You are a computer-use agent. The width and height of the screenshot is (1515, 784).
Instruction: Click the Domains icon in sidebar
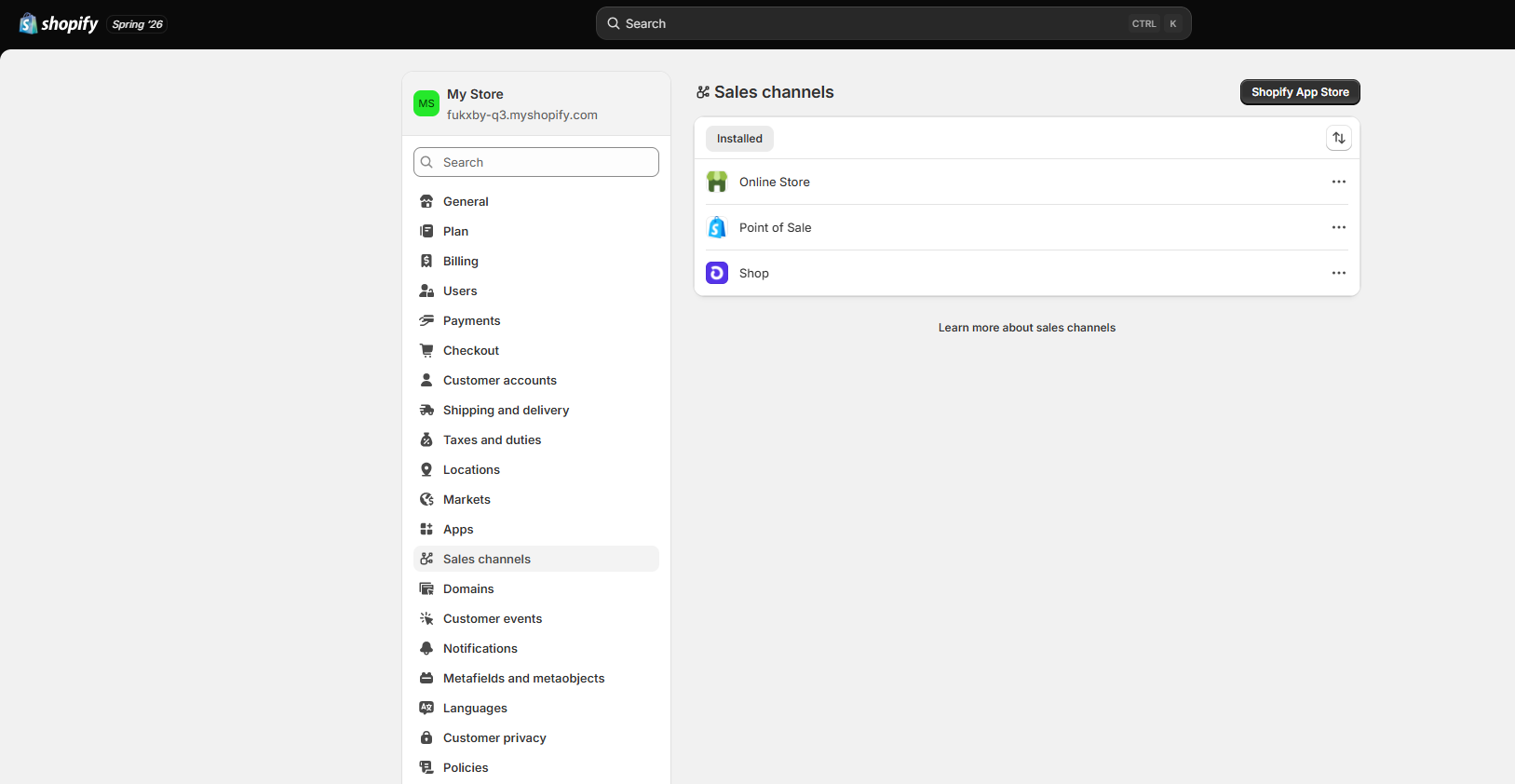[x=426, y=588]
